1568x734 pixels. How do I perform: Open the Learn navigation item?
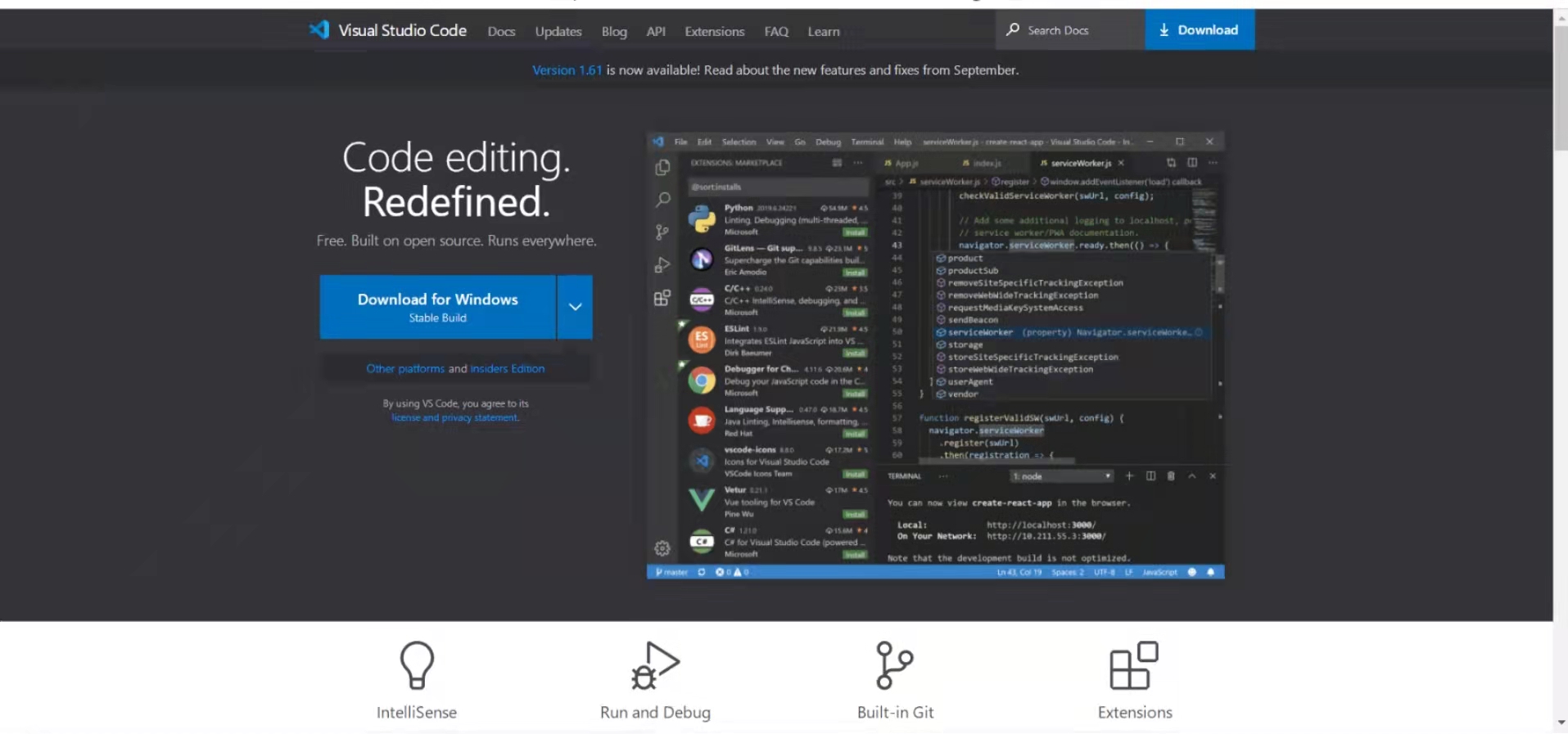(x=824, y=31)
